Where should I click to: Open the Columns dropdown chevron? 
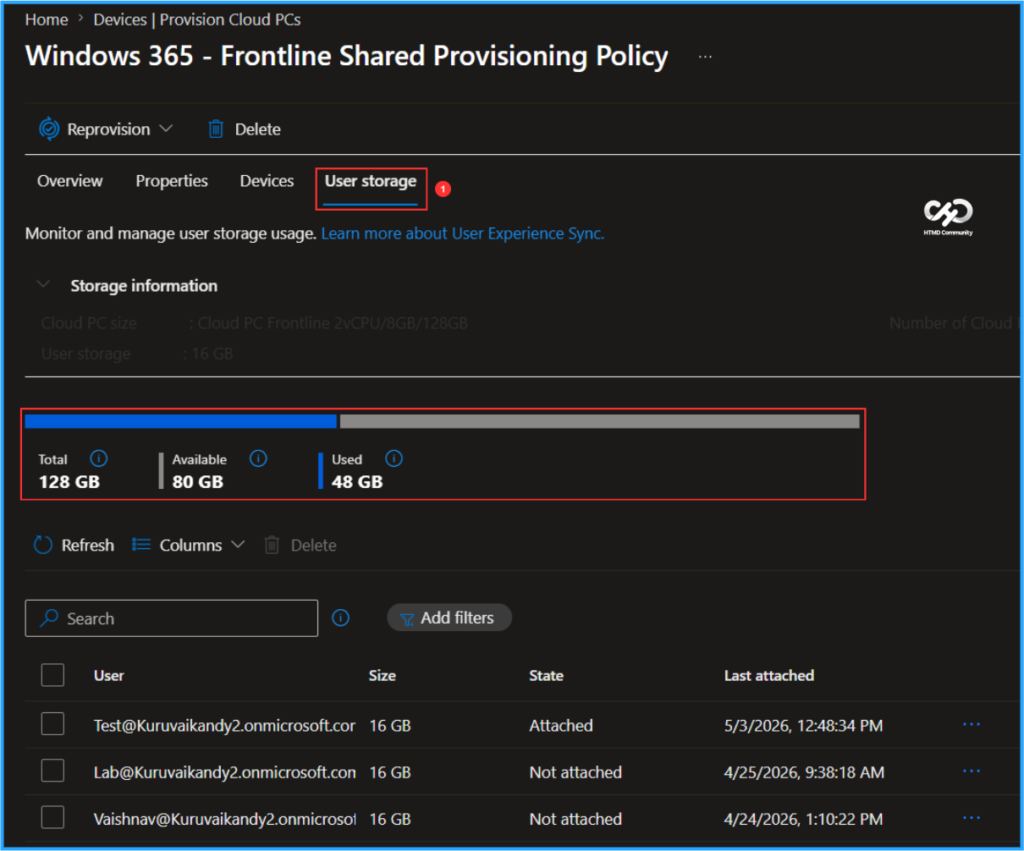pyautogui.click(x=238, y=544)
